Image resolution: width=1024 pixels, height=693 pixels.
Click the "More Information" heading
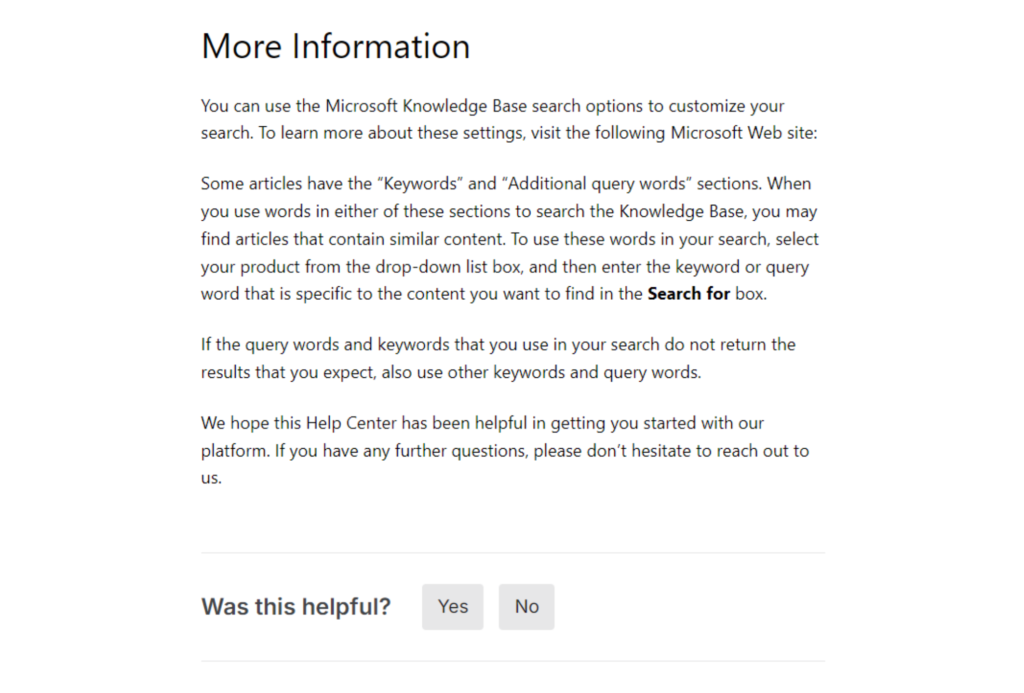335,47
